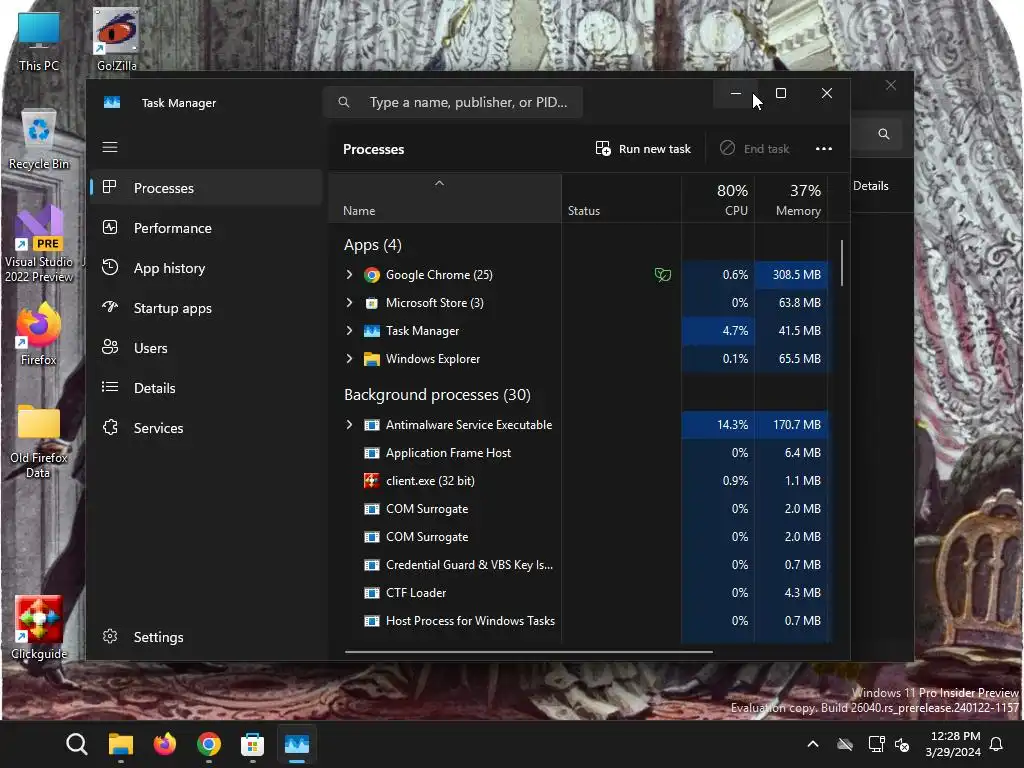Expand Antimalware Service Executable group
1024x768 pixels.
click(349, 425)
